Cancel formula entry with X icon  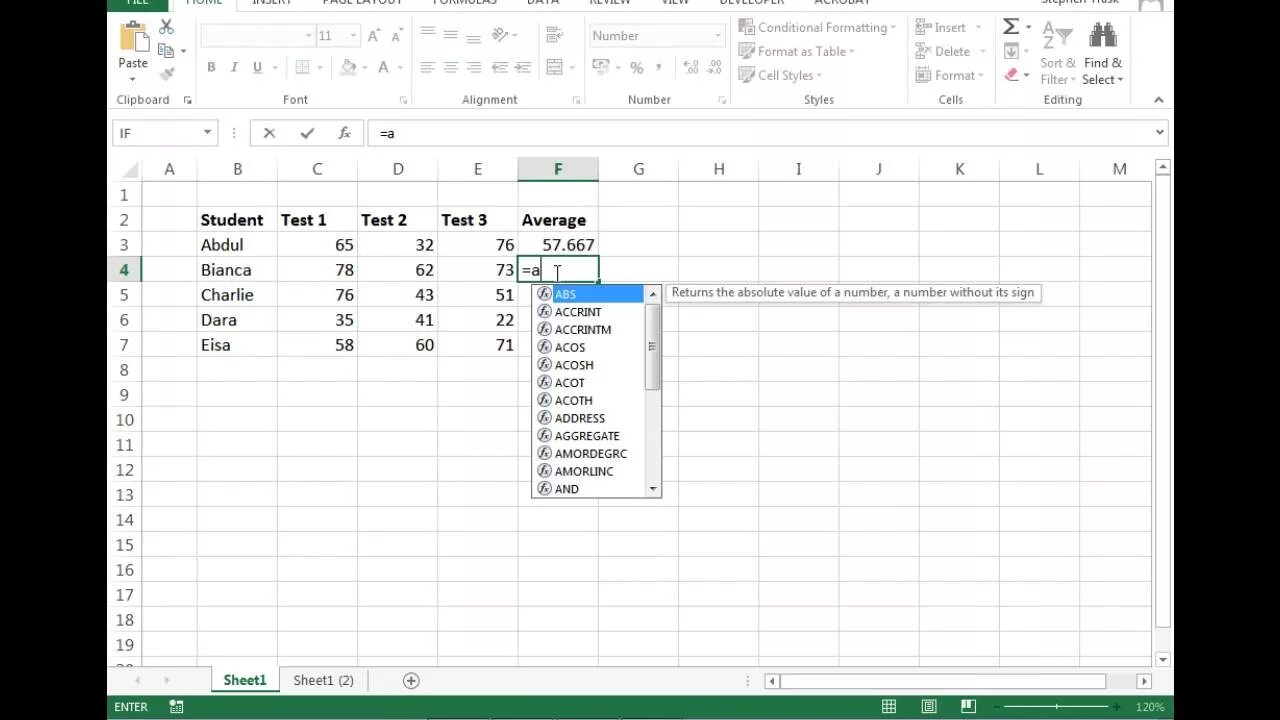pyautogui.click(x=269, y=133)
